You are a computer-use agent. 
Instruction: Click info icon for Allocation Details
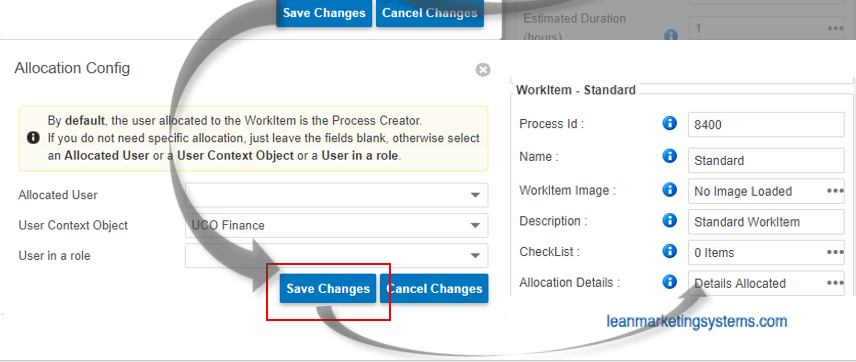coord(669,282)
